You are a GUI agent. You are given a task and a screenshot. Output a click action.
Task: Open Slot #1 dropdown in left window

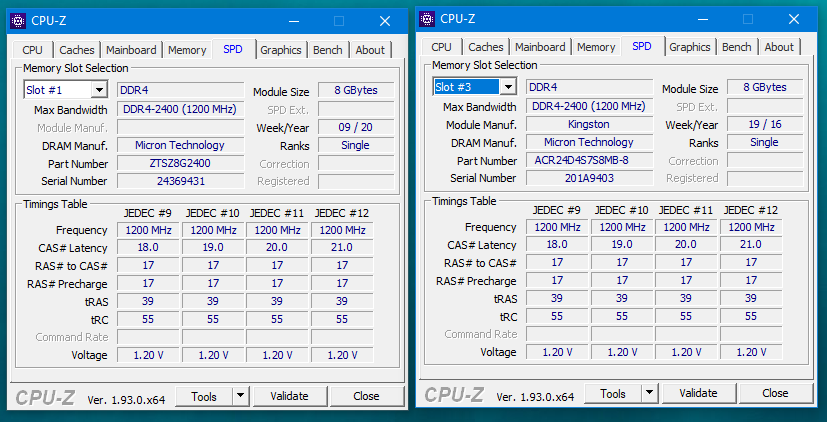click(x=99, y=90)
